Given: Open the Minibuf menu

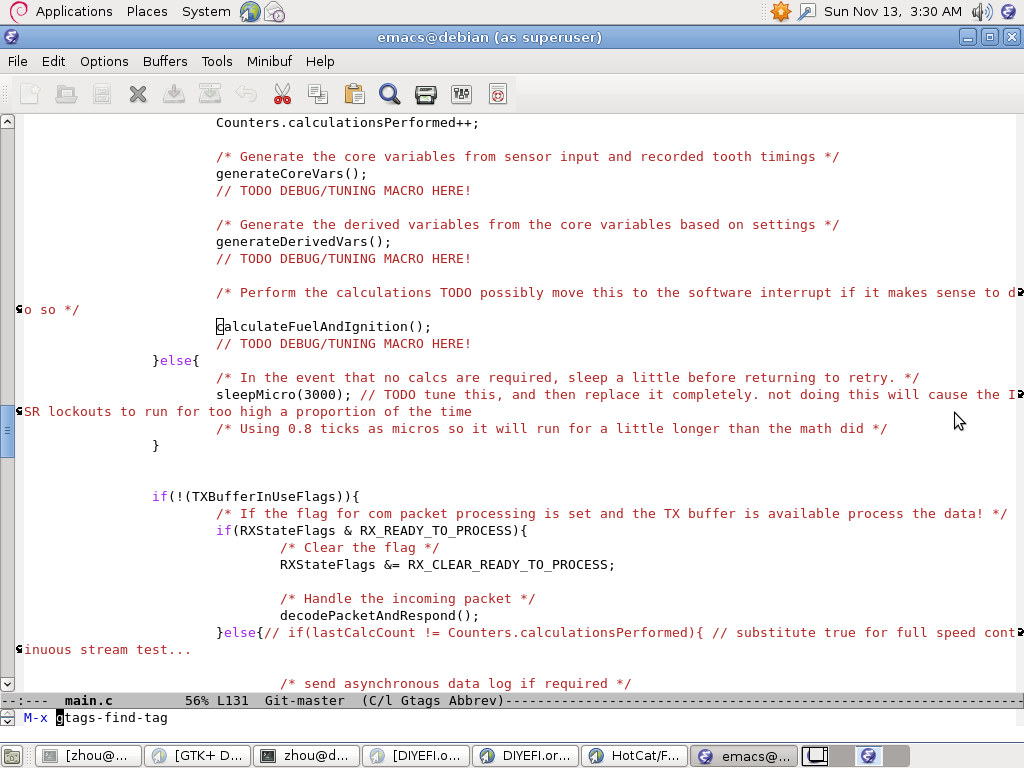Looking at the screenshot, I should tap(269, 61).
